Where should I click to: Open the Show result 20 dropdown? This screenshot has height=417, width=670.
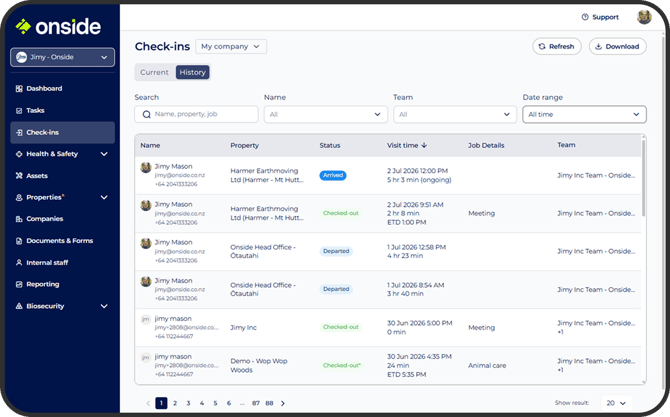[x=616, y=403]
